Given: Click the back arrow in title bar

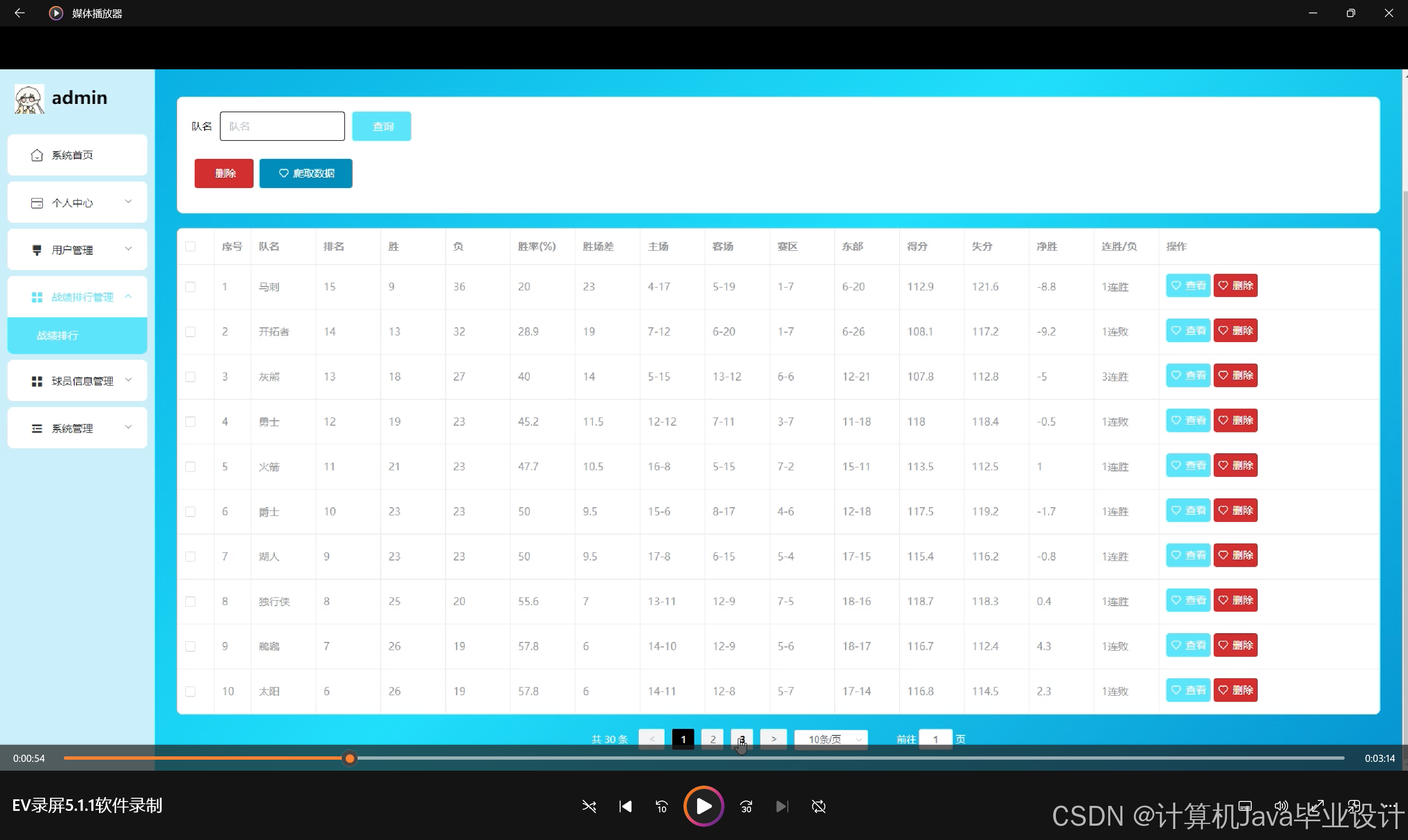Looking at the screenshot, I should point(19,13).
